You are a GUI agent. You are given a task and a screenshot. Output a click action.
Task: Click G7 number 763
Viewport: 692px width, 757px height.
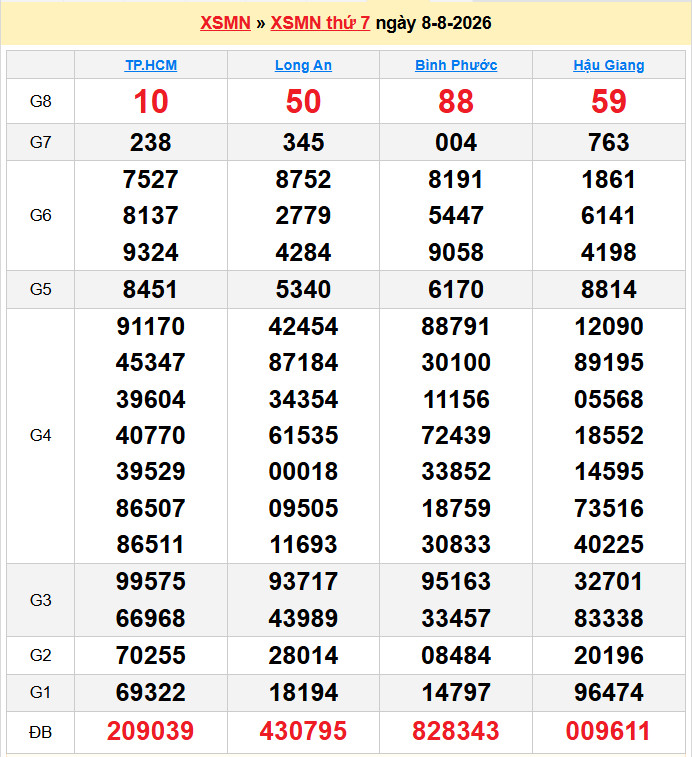point(608,142)
